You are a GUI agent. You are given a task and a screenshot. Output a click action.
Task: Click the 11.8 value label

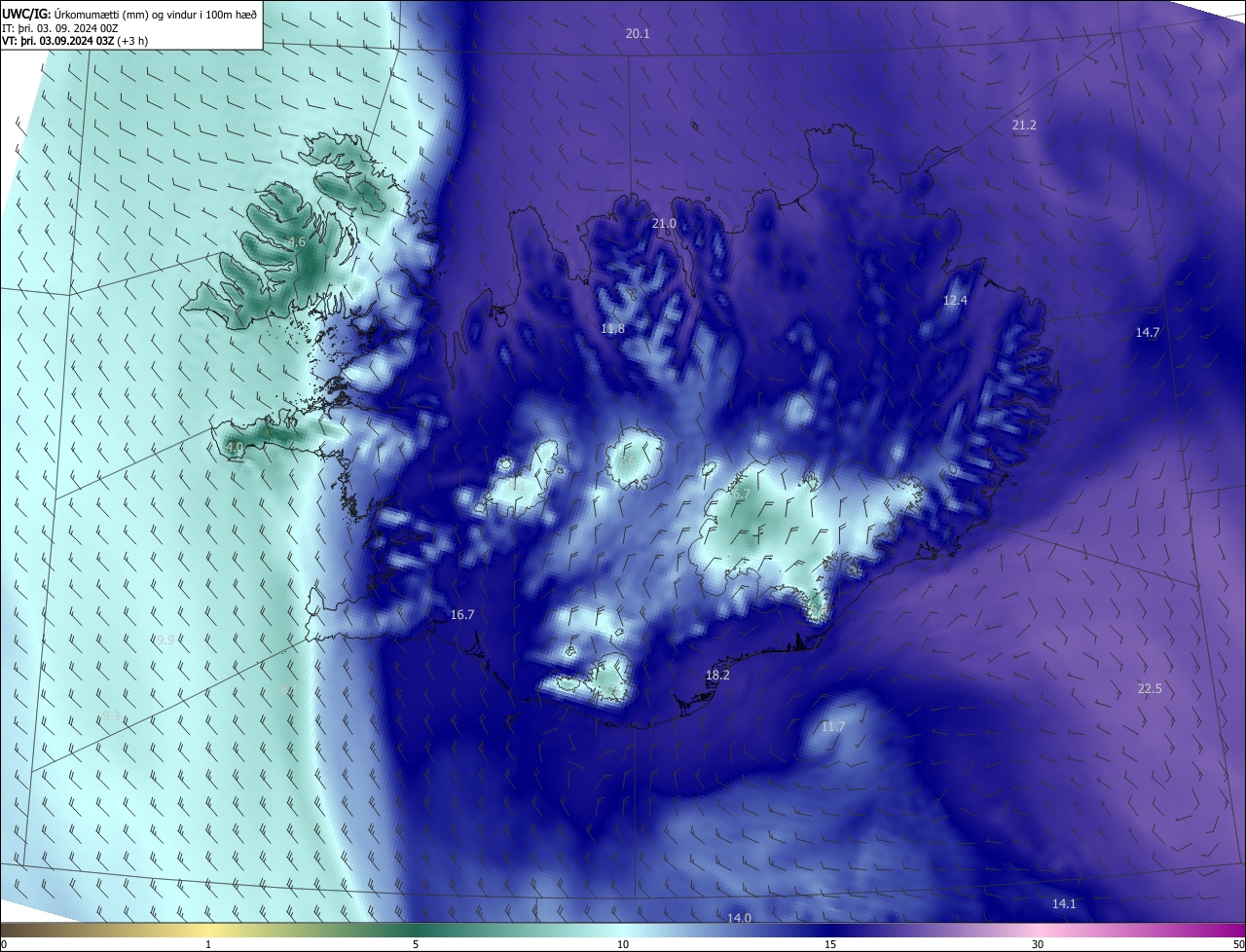pos(612,328)
